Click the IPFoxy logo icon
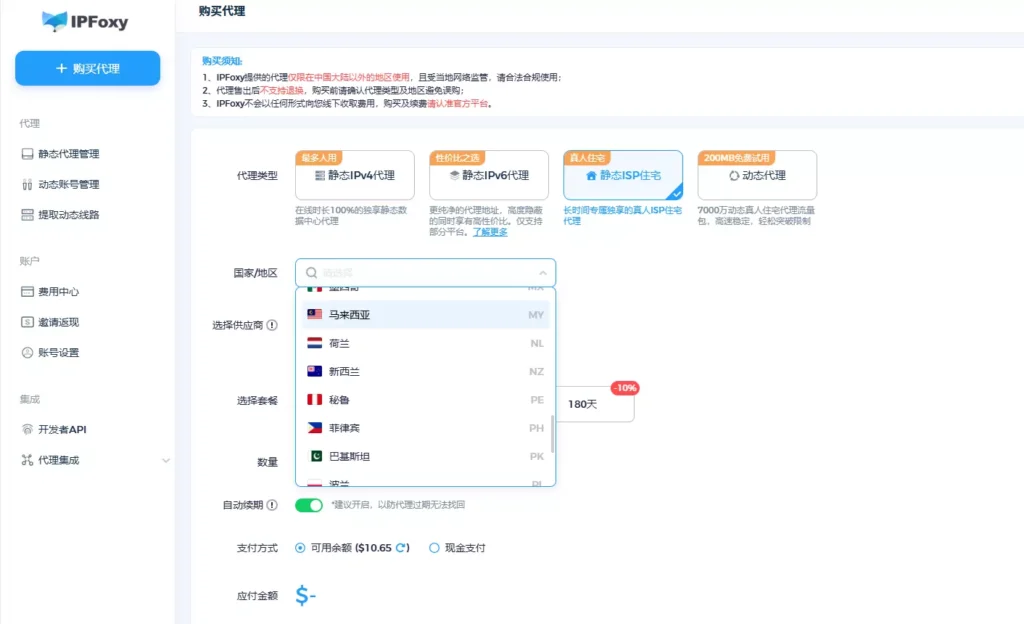This screenshot has width=1024, height=624. pyautogui.click(x=55, y=20)
